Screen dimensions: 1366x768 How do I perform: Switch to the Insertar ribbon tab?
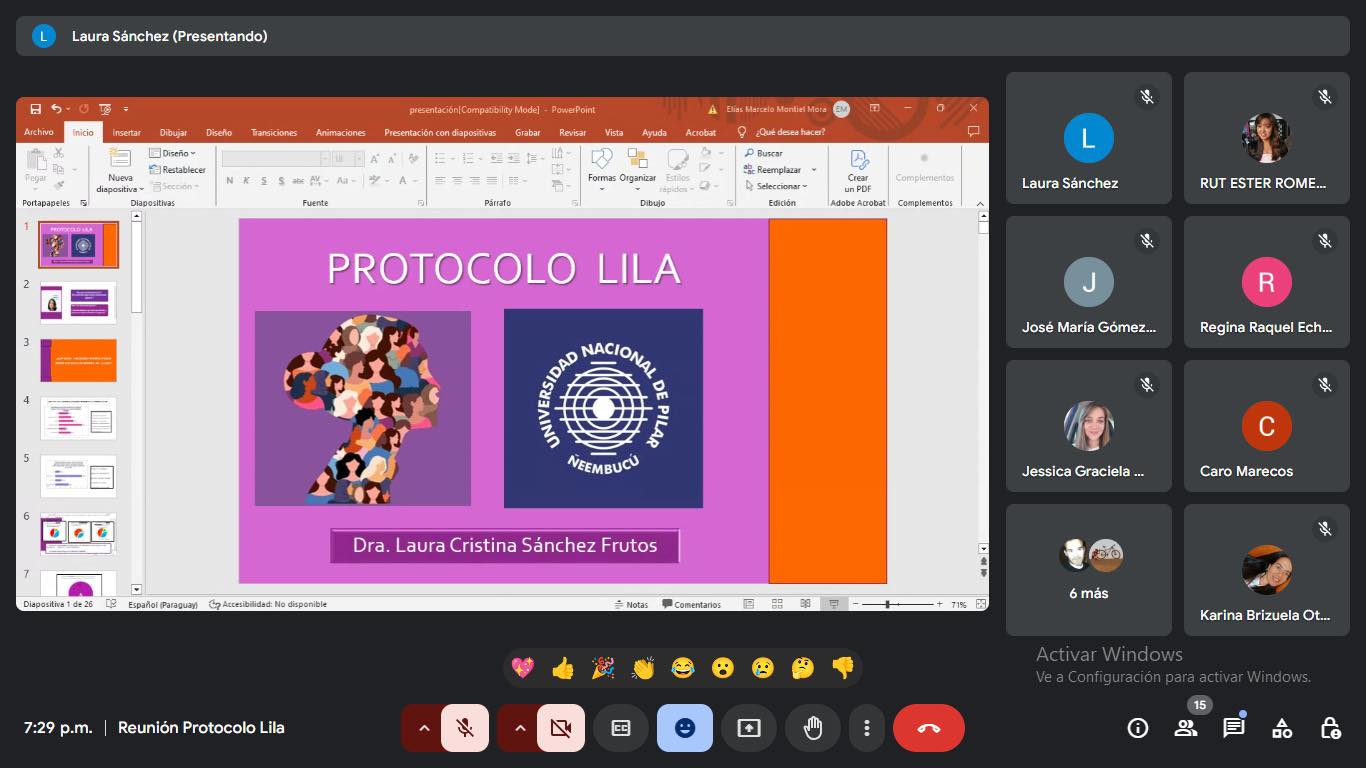click(x=127, y=132)
